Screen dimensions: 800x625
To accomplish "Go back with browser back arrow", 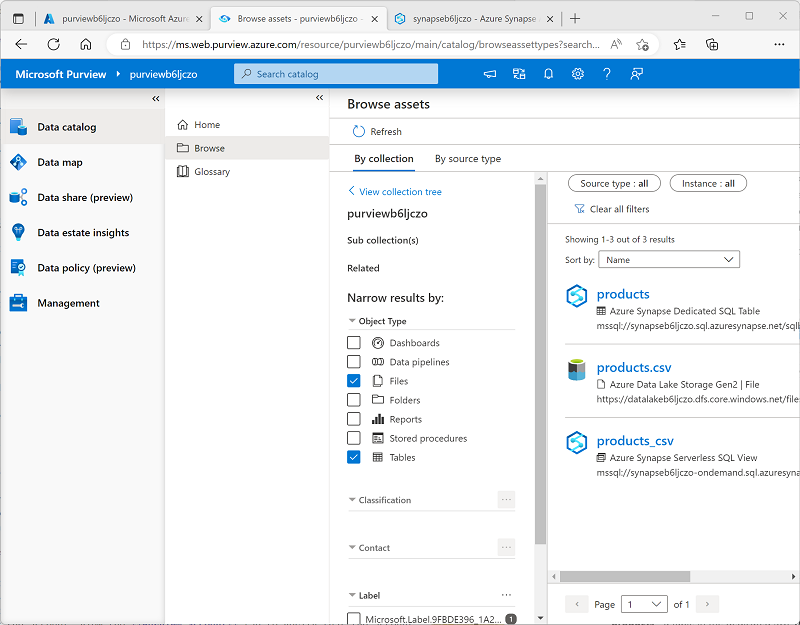I will [x=21, y=44].
